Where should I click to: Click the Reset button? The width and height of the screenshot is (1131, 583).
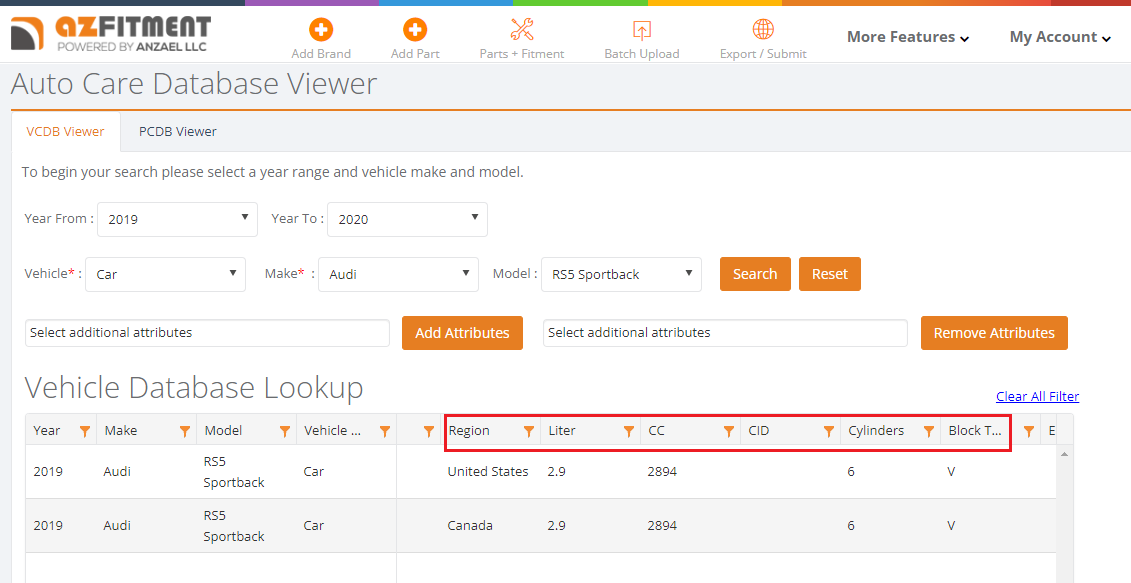(829, 274)
